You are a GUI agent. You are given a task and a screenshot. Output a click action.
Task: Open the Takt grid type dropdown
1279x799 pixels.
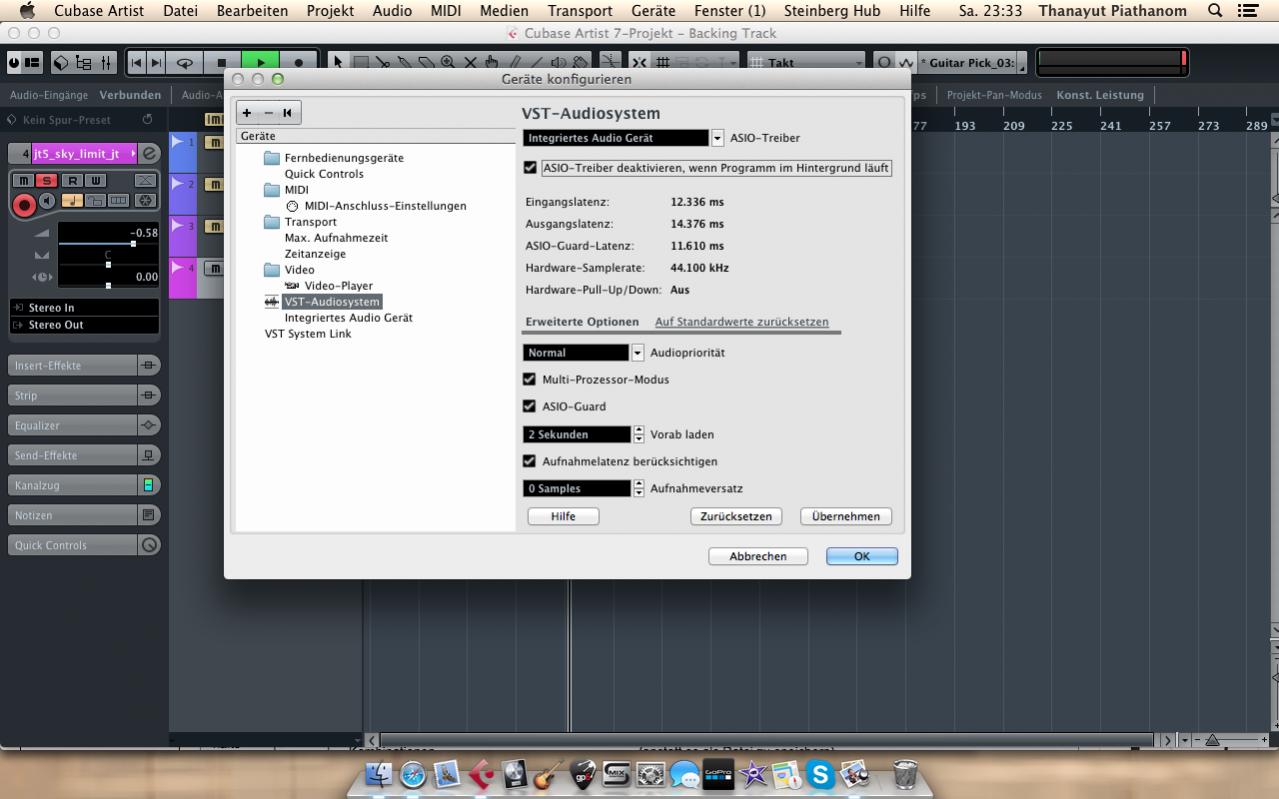tap(806, 62)
